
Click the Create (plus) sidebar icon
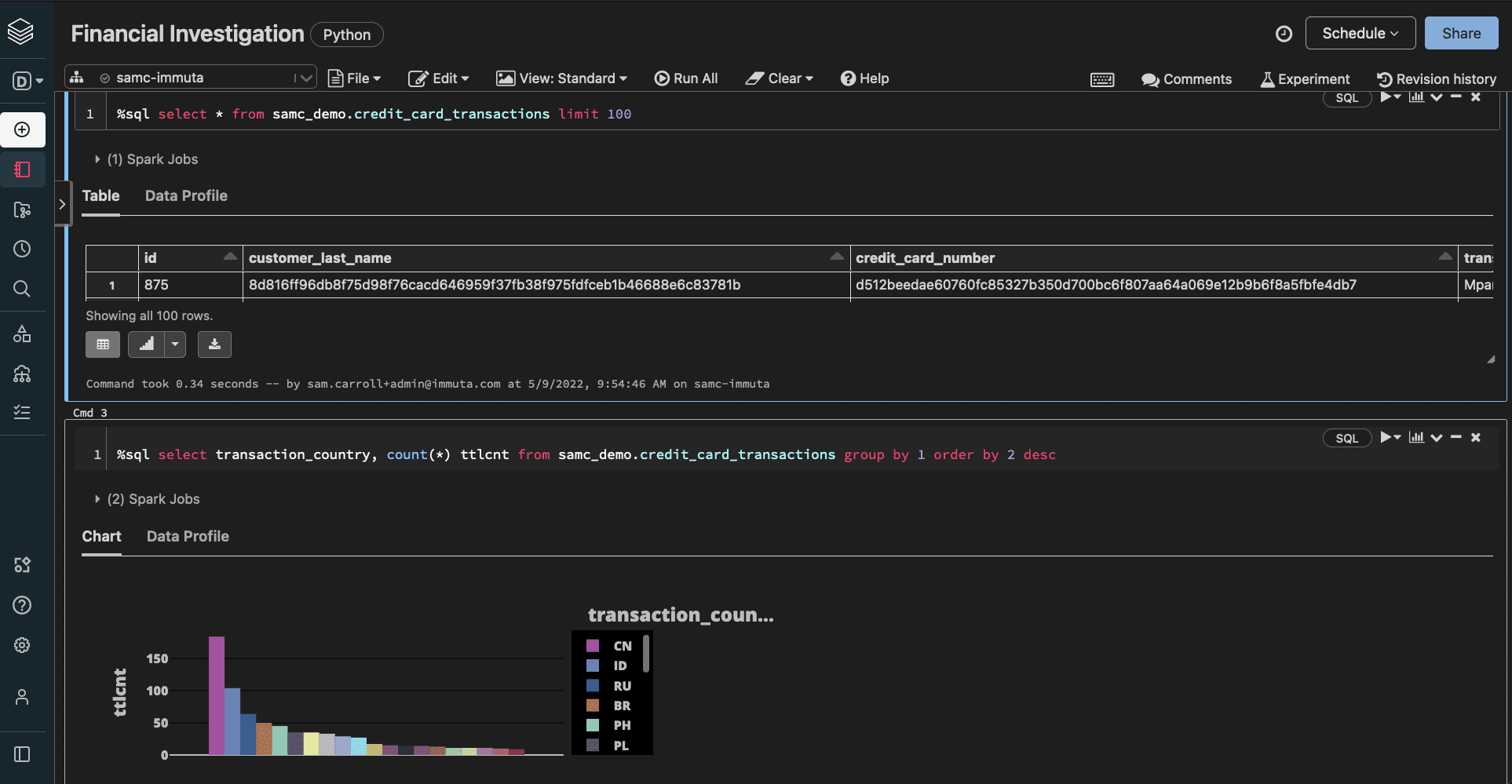[22, 129]
